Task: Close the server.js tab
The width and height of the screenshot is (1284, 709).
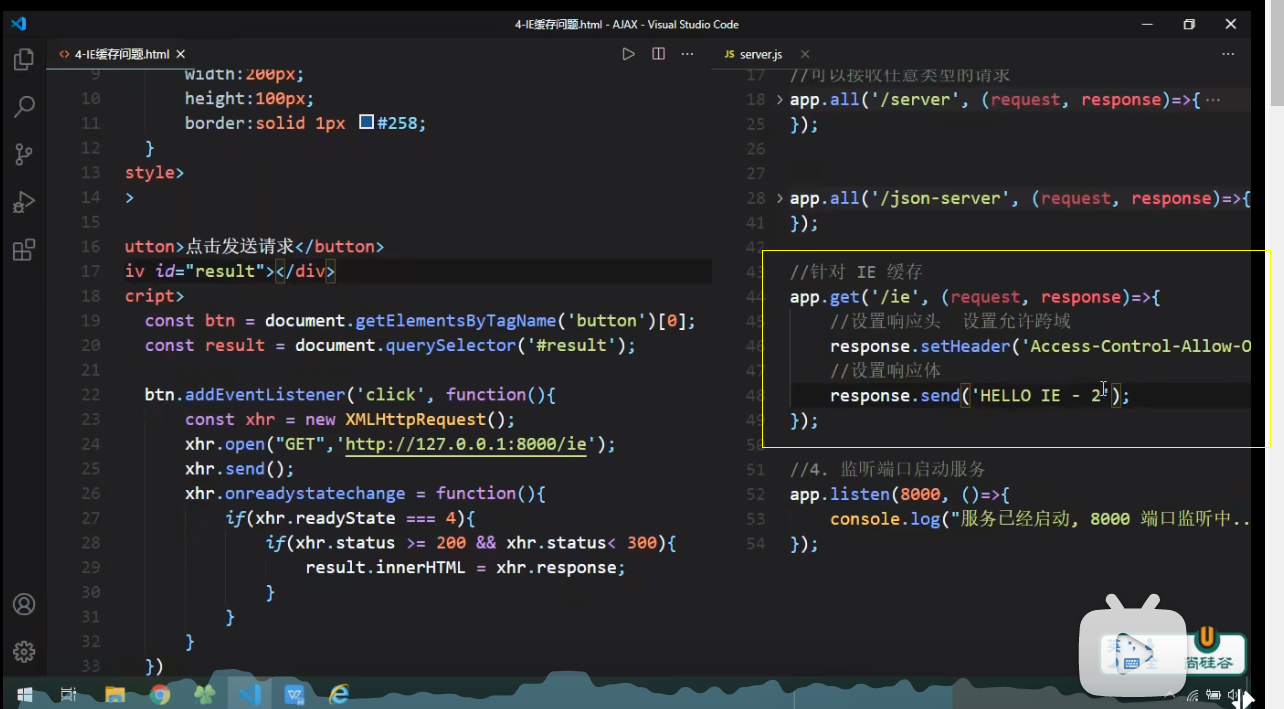Action: pos(805,54)
